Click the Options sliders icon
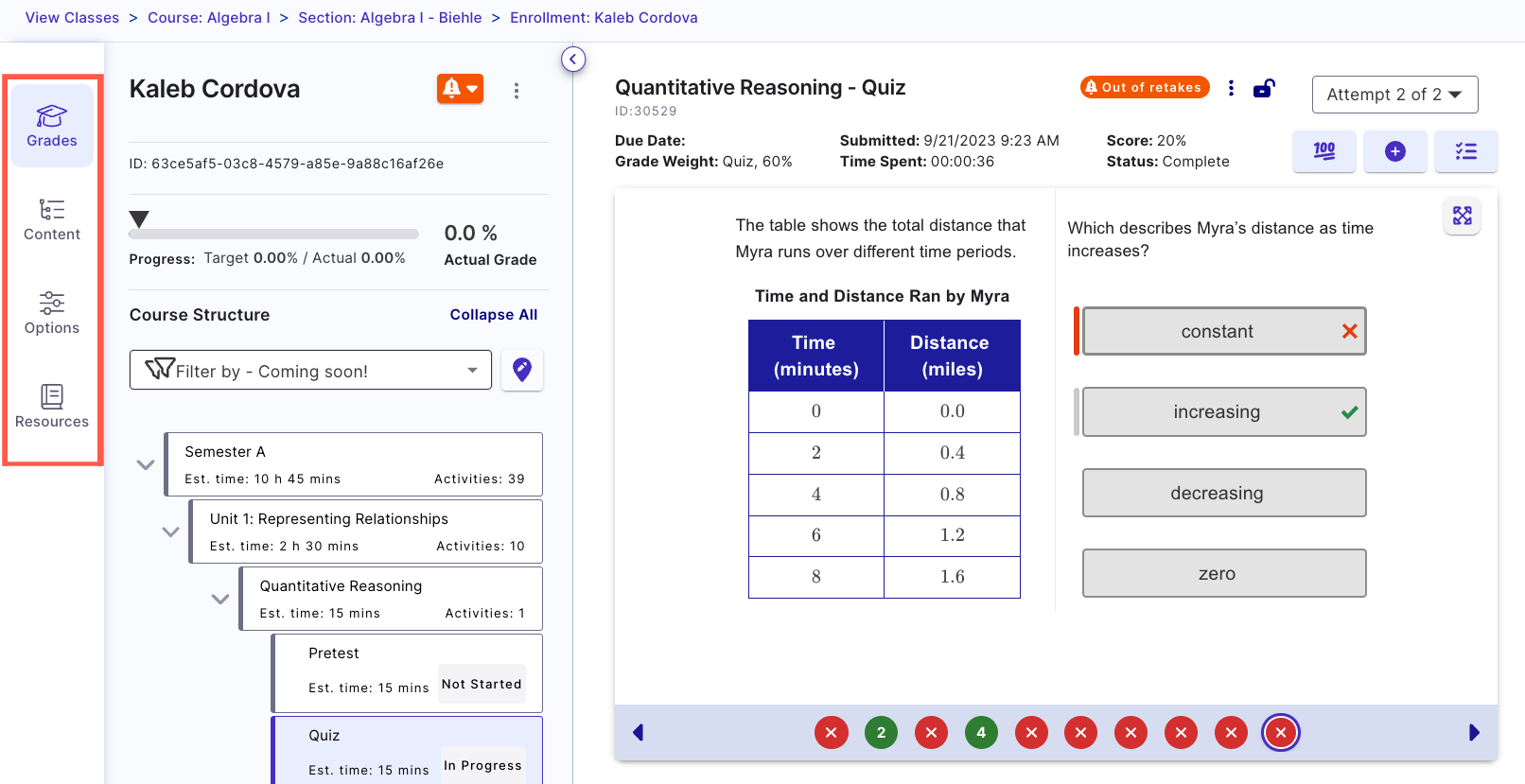 (x=52, y=303)
